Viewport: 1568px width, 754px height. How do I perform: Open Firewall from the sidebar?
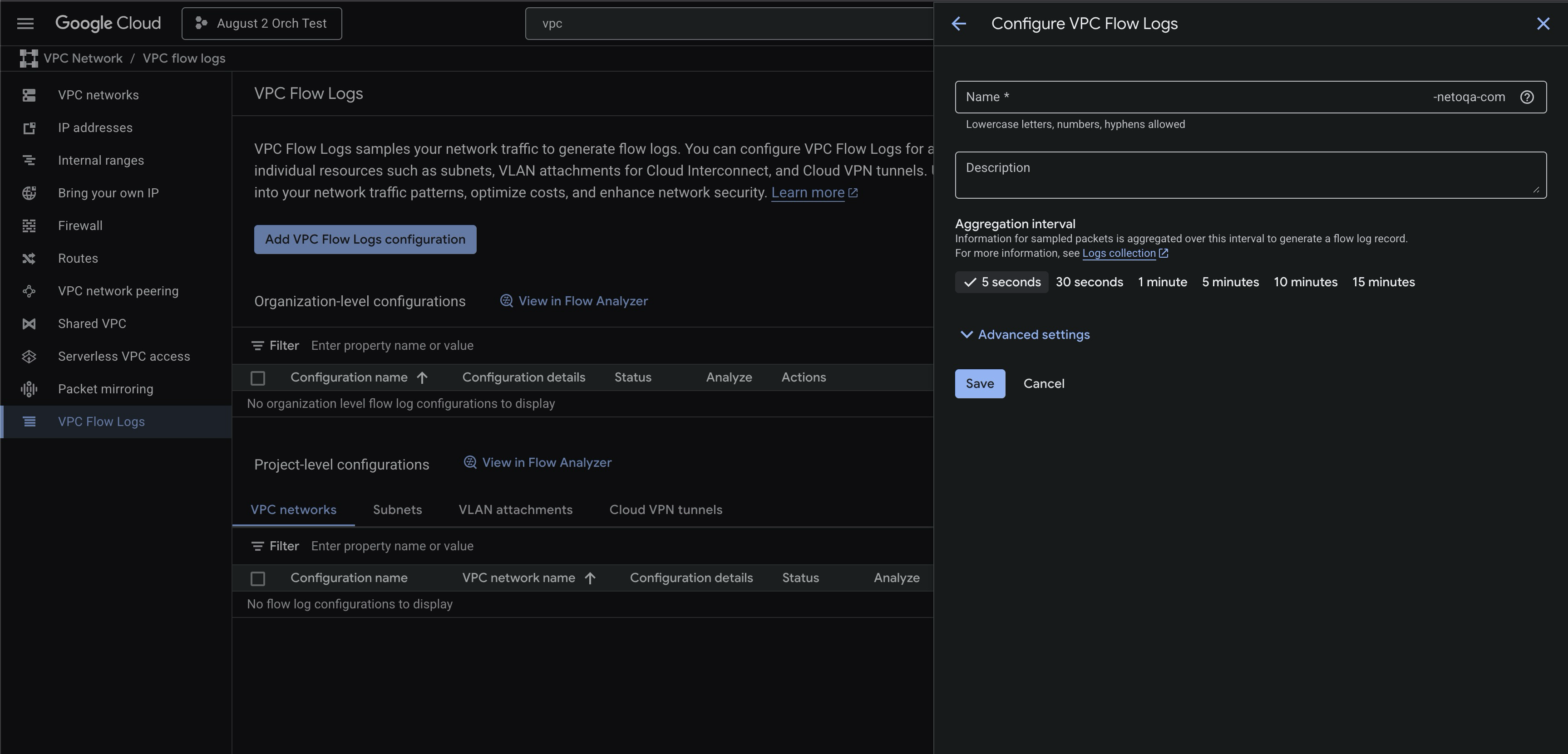(80, 225)
